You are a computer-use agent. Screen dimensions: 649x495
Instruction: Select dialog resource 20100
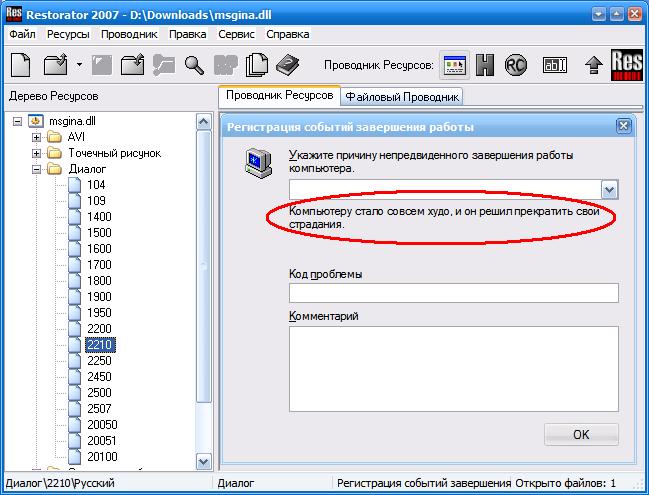click(x=102, y=457)
